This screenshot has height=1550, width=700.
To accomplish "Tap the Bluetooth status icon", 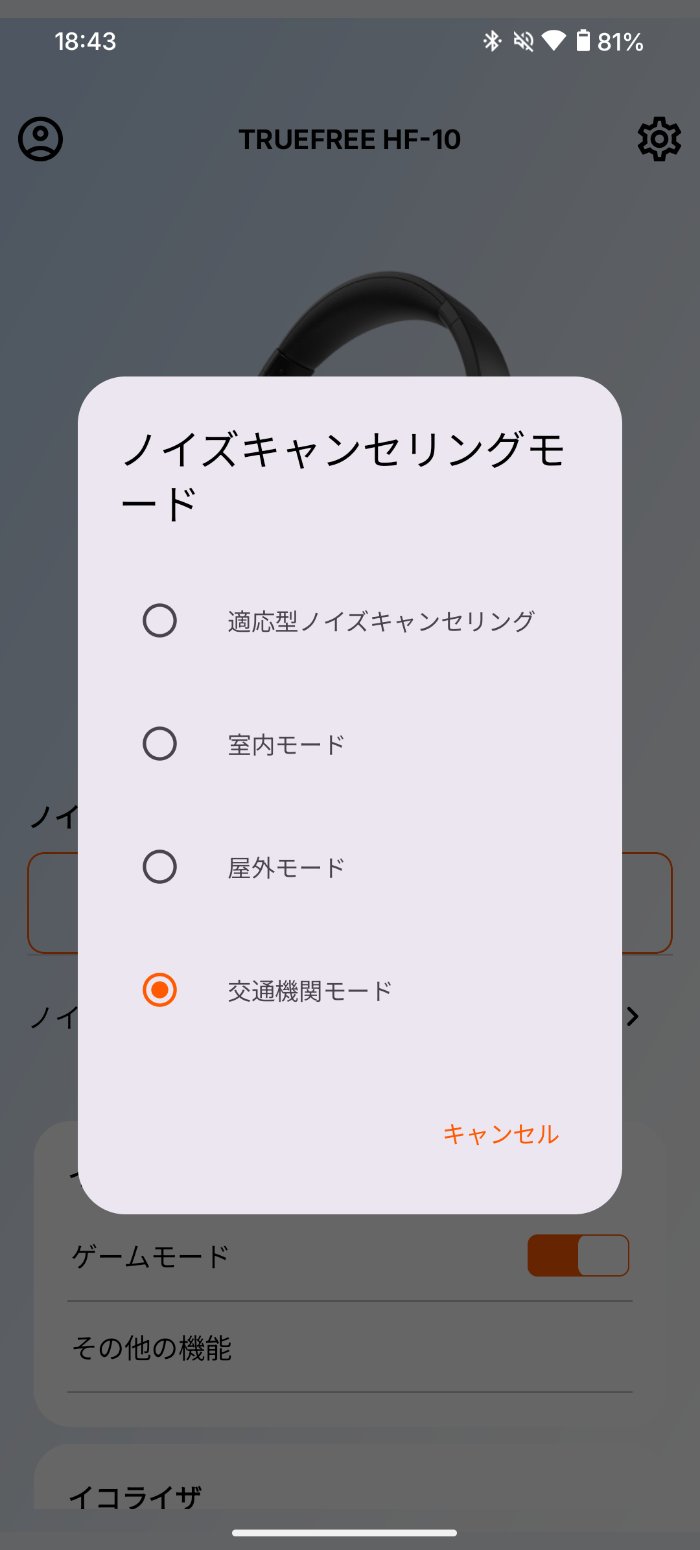I will coord(491,41).
